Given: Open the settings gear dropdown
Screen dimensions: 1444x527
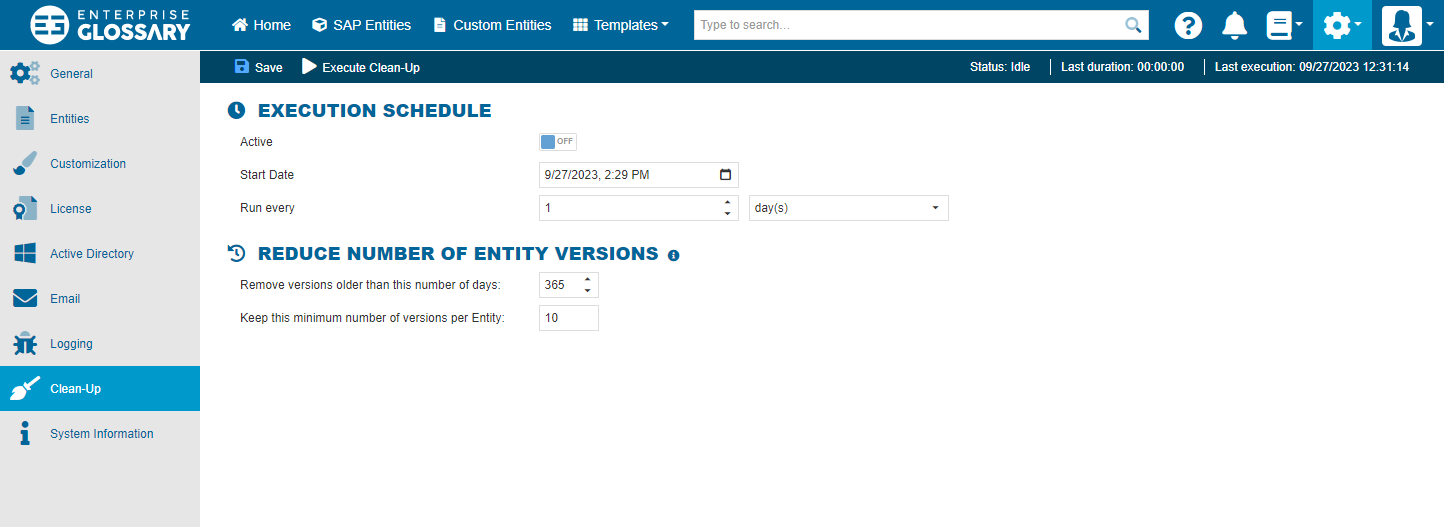Looking at the screenshot, I should coord(1342,25).
